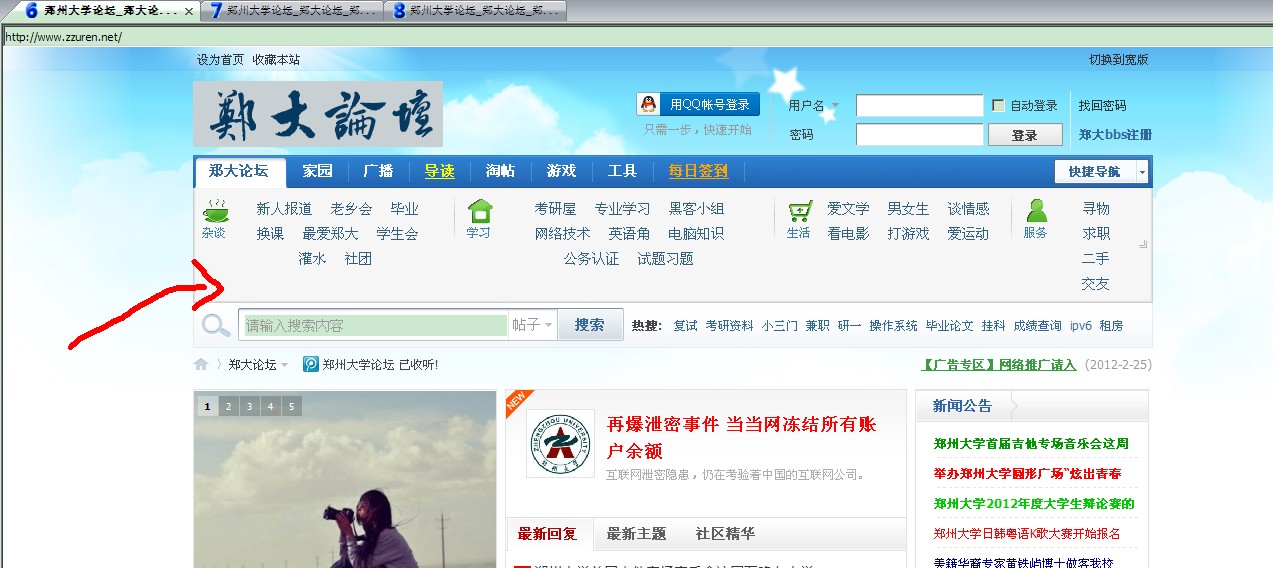Viewport: 1273px width, 568px height.
Task: Click the Zhengzhou University emblem logo
Action: 560,443
